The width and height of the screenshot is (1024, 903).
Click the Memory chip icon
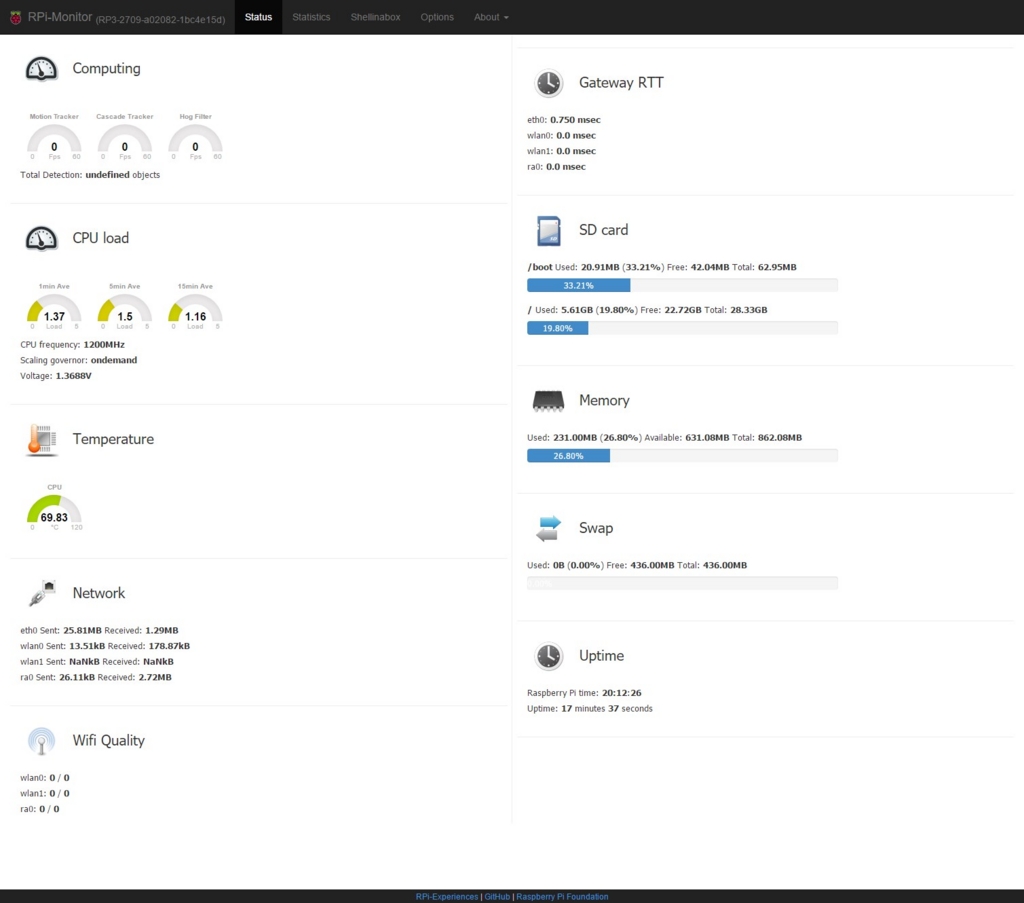coord(549,401)
